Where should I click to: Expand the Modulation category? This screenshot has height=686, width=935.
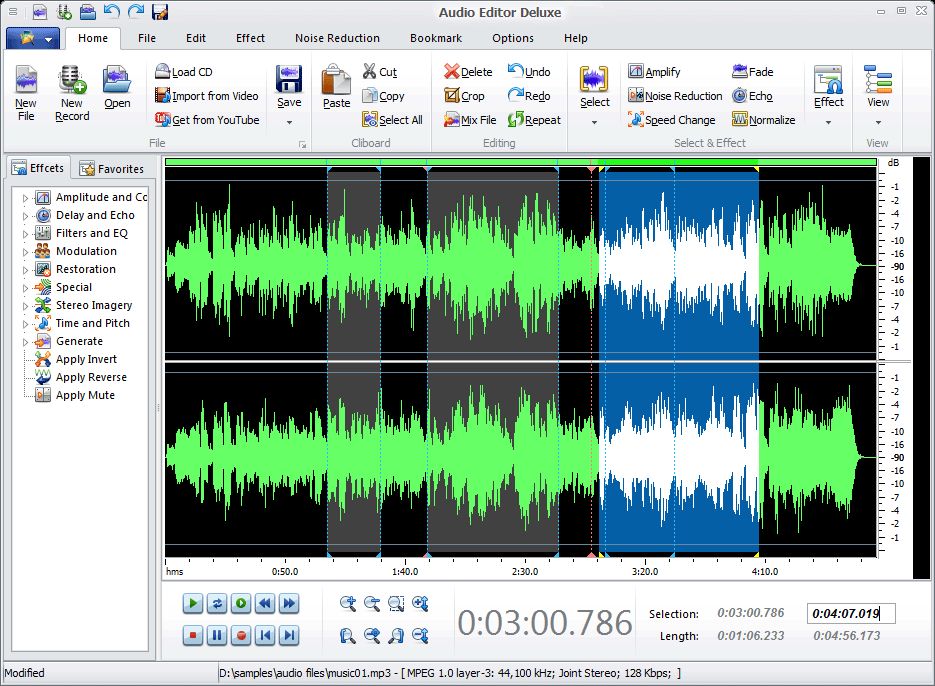pos(25,252)
